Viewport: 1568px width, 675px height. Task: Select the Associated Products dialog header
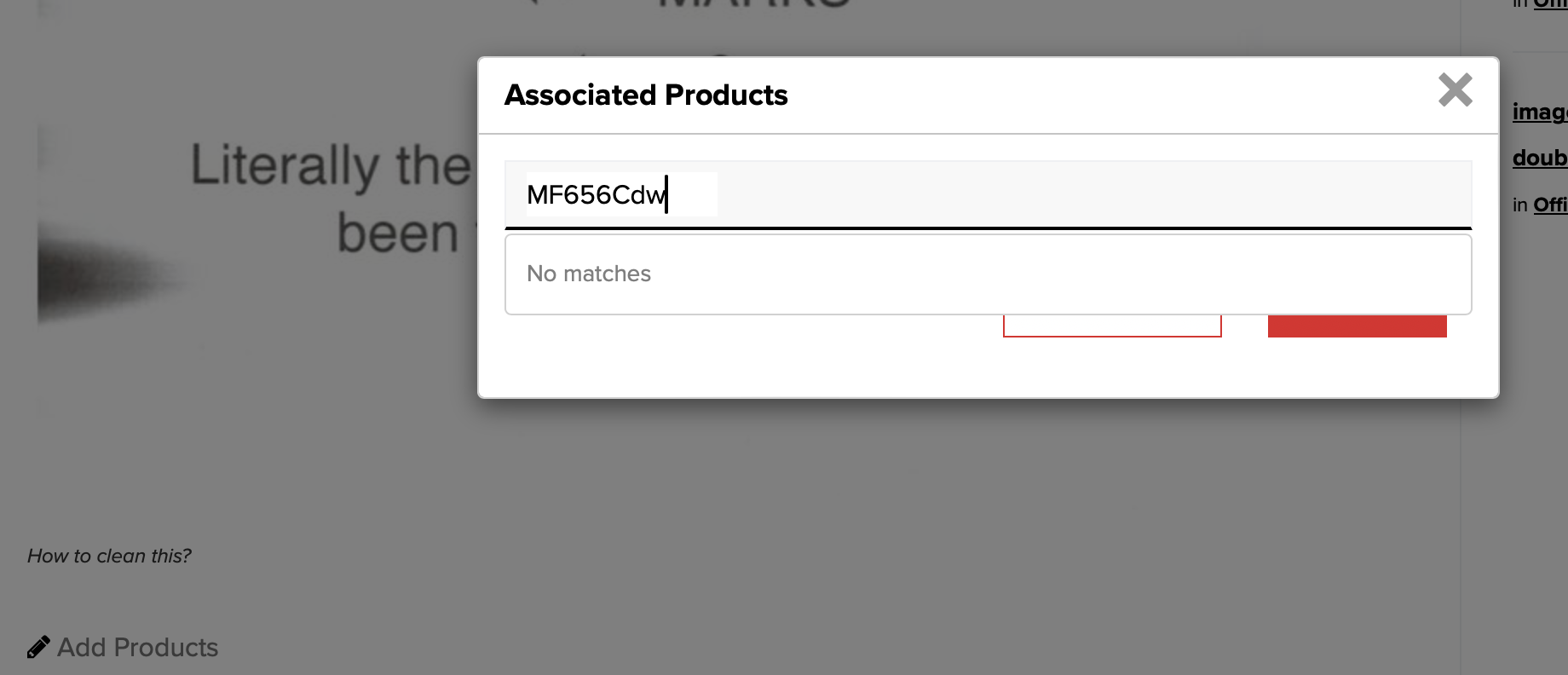[646, 95]
